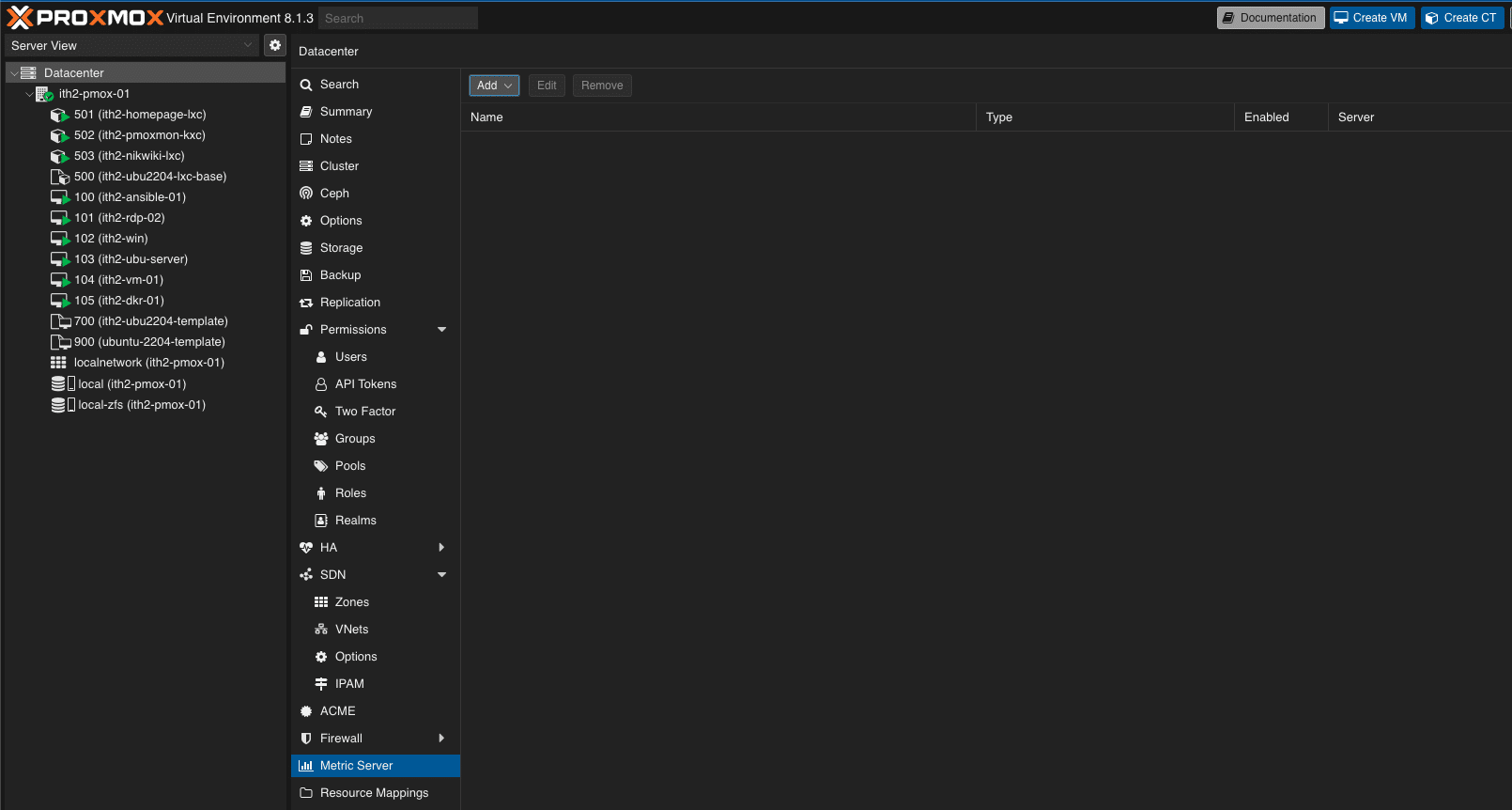Expand the Firewall submenu arrow
The height and width of the screenshot is (810, 1512).
pos(441,739)
